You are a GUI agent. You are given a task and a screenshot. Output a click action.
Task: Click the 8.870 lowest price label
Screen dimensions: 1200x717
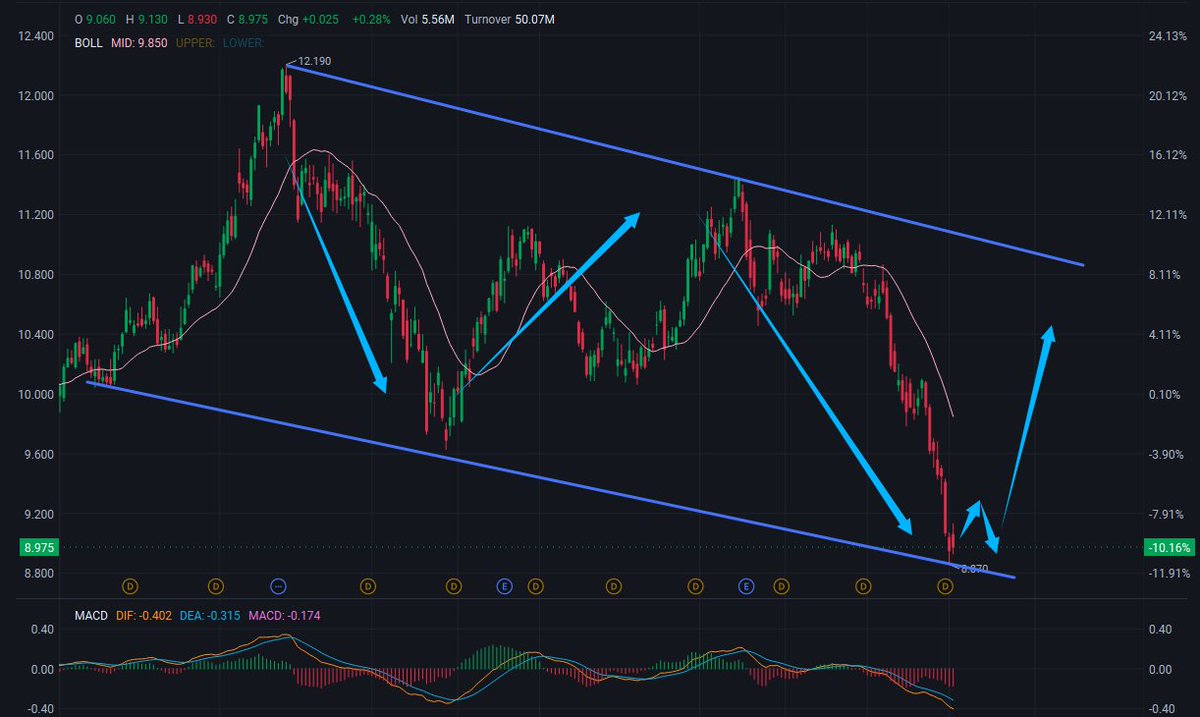[973, 568]
